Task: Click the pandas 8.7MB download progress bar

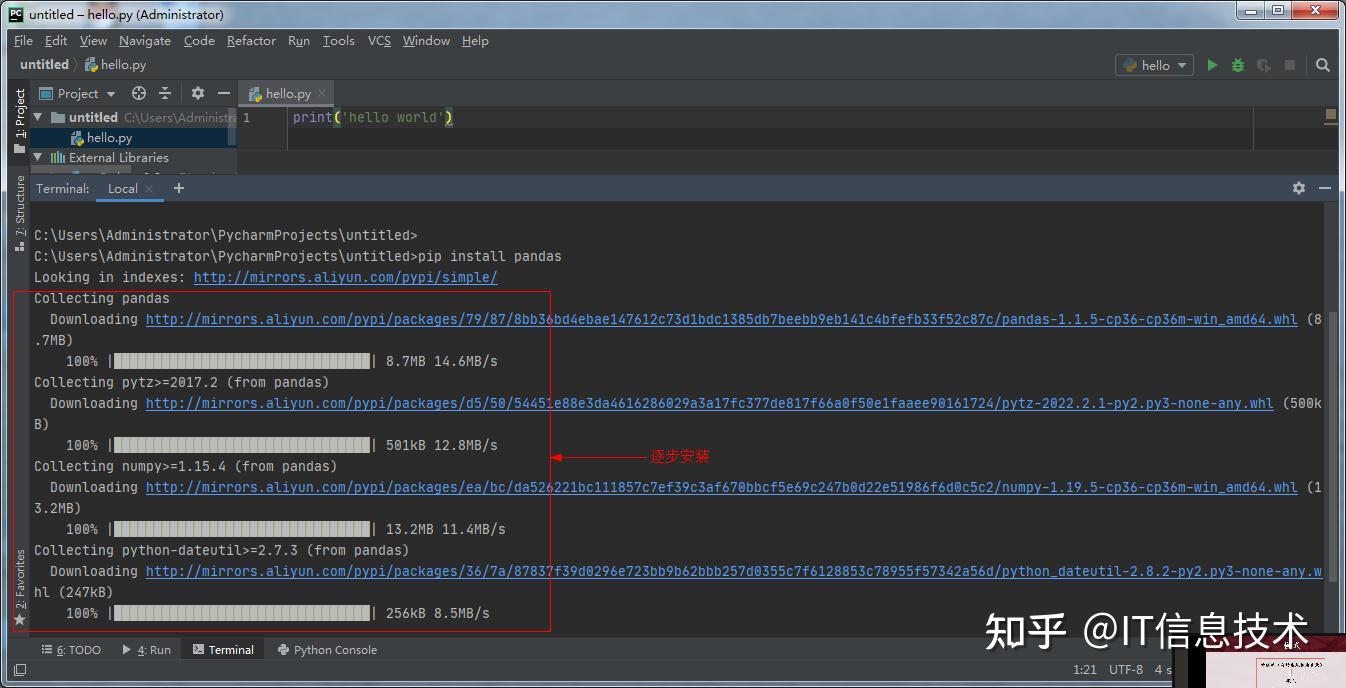Action: coord(240,360)
